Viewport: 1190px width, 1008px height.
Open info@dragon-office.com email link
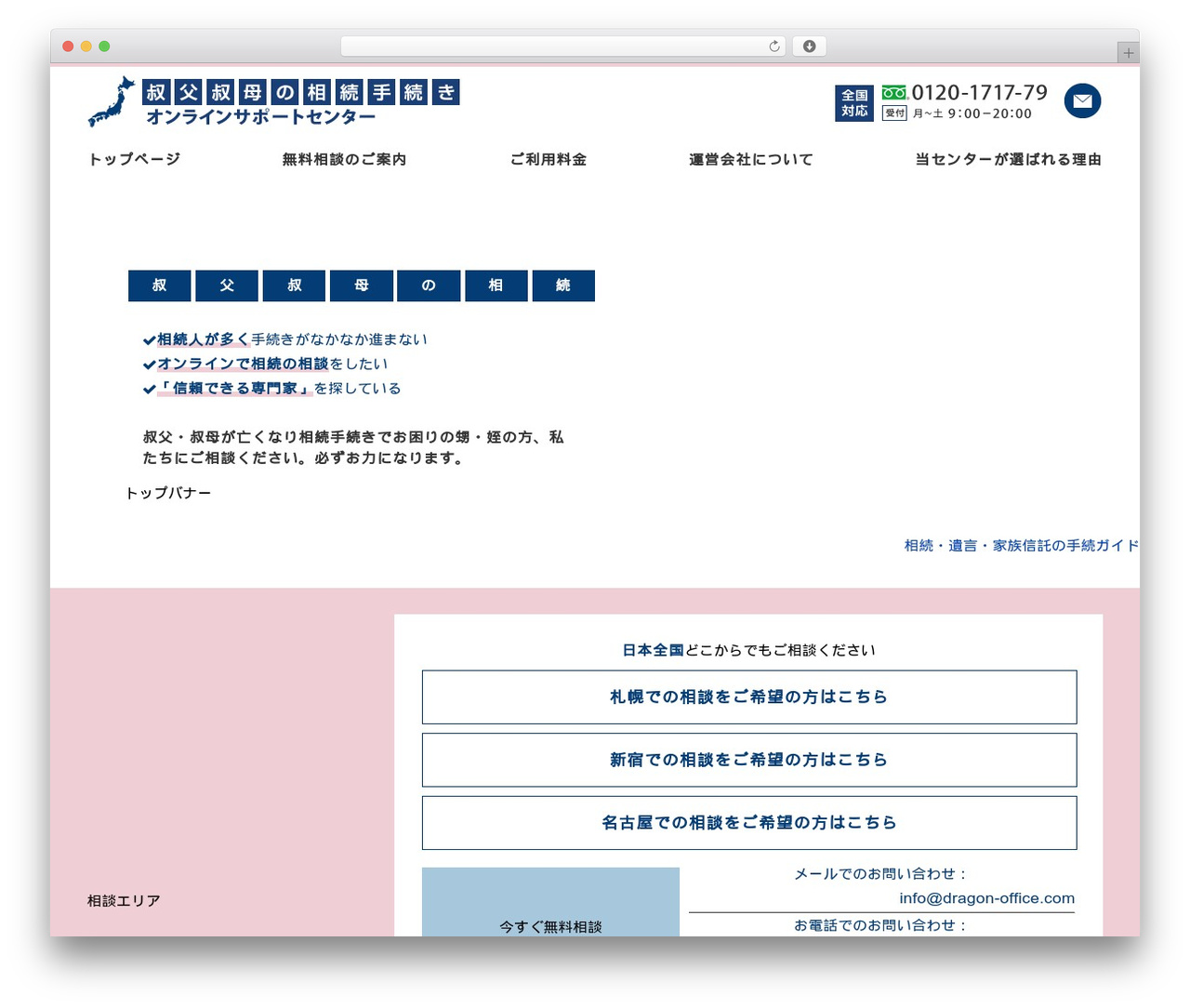986,898
